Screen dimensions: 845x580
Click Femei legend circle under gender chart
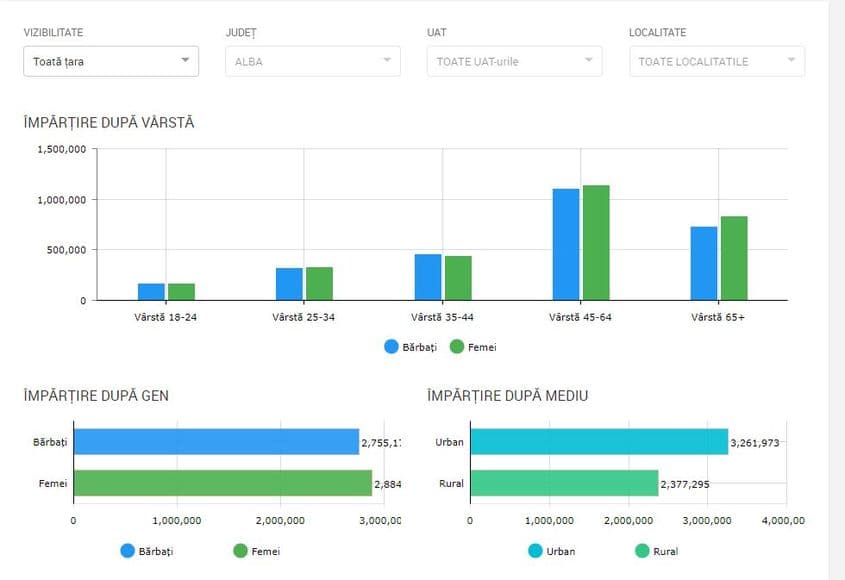click(x=240, y=551)
